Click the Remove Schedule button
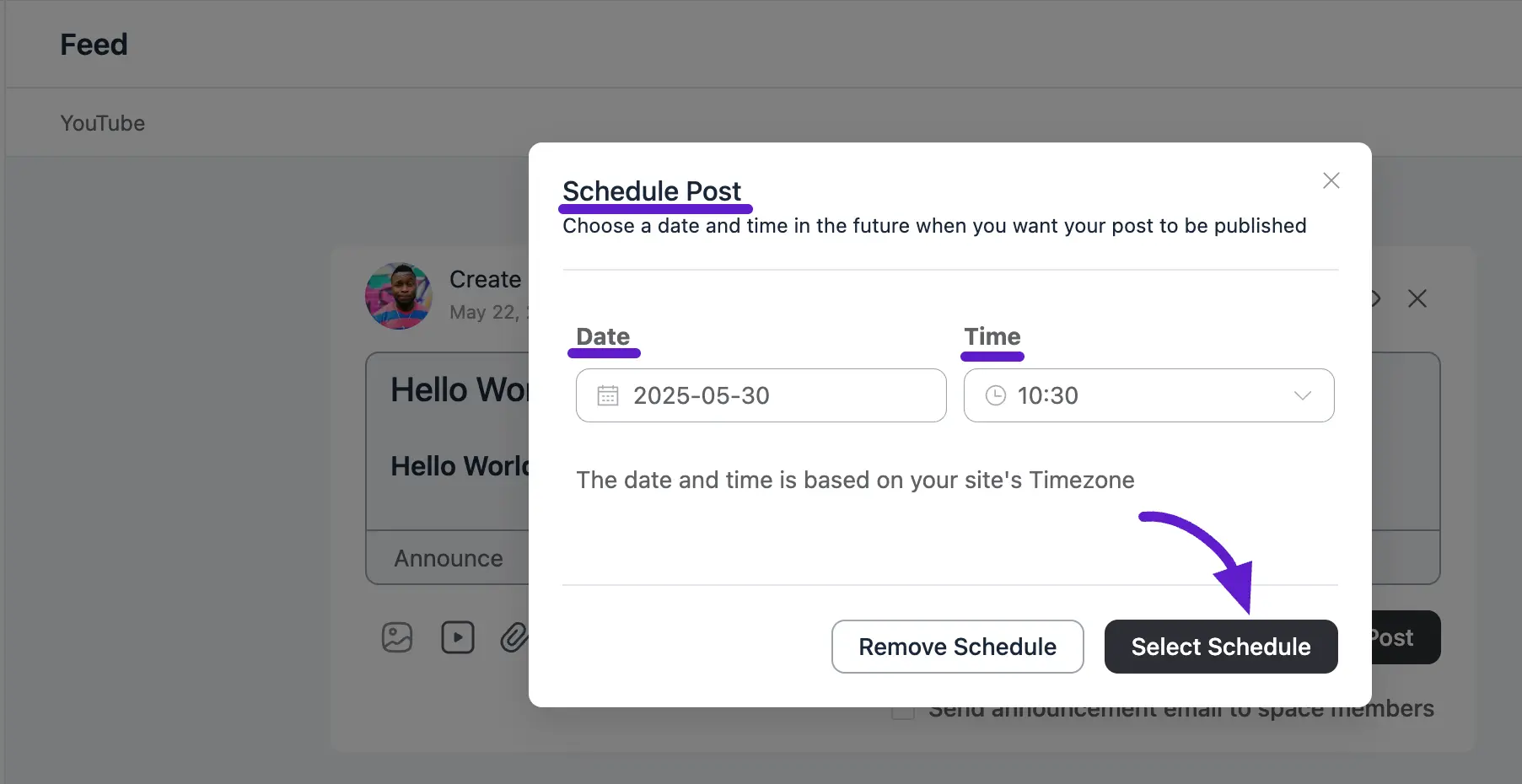The width and height of the screenshot is (1522, 784). click(x=957, y=647)
